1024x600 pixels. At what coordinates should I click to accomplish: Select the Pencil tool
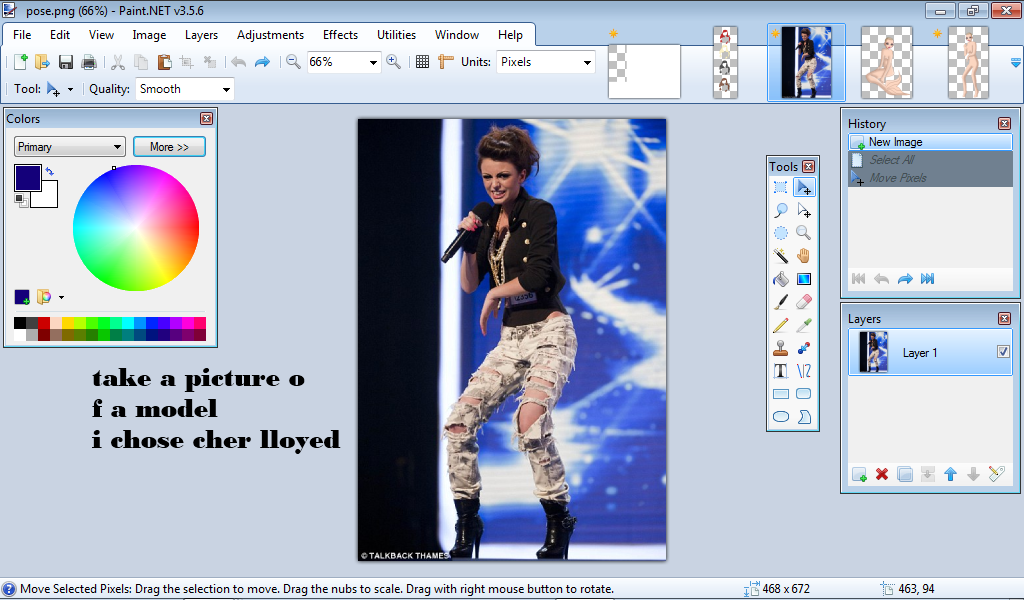(x=780, y=324)
